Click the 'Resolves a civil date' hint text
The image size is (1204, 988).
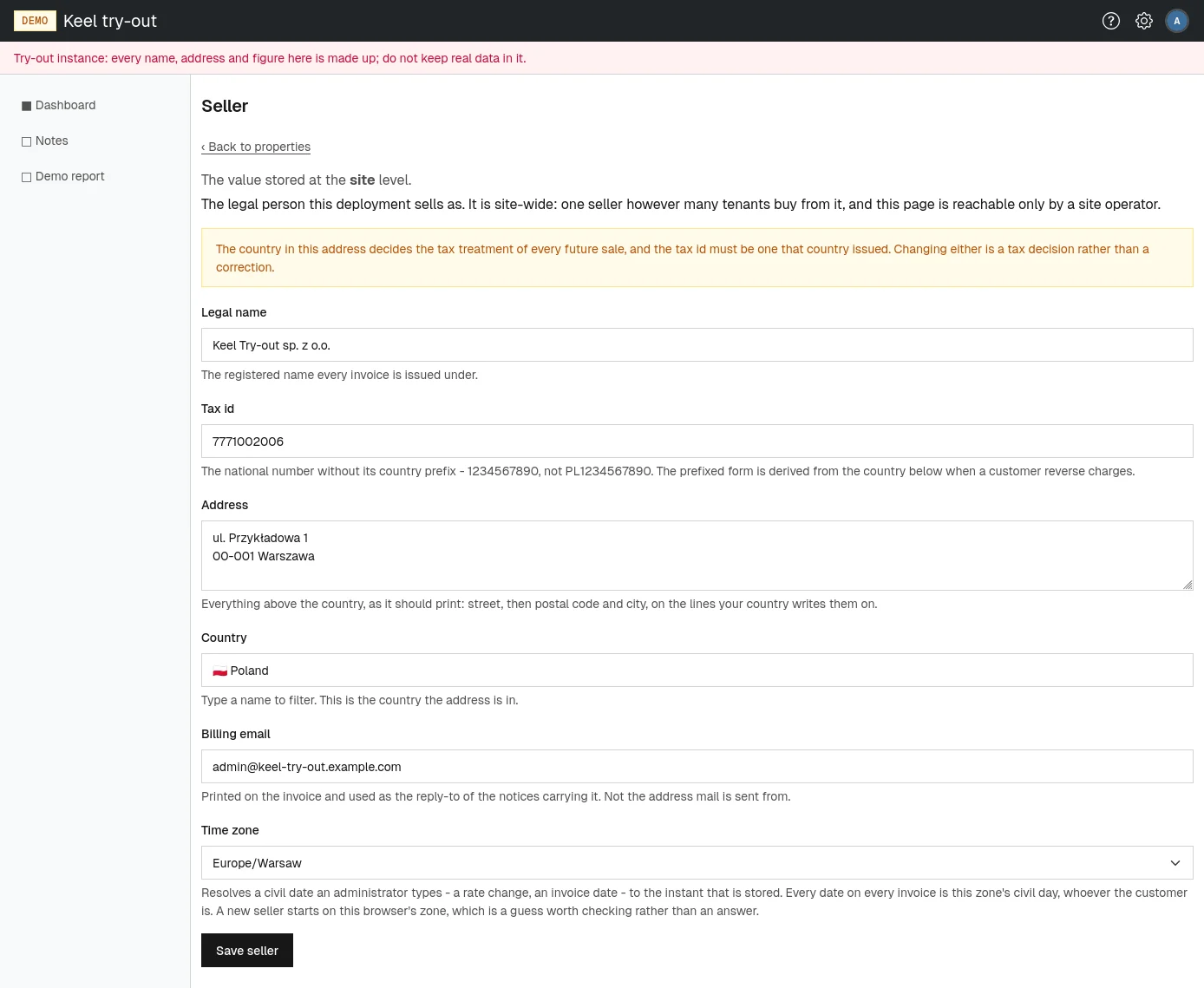tap(694, 902)
